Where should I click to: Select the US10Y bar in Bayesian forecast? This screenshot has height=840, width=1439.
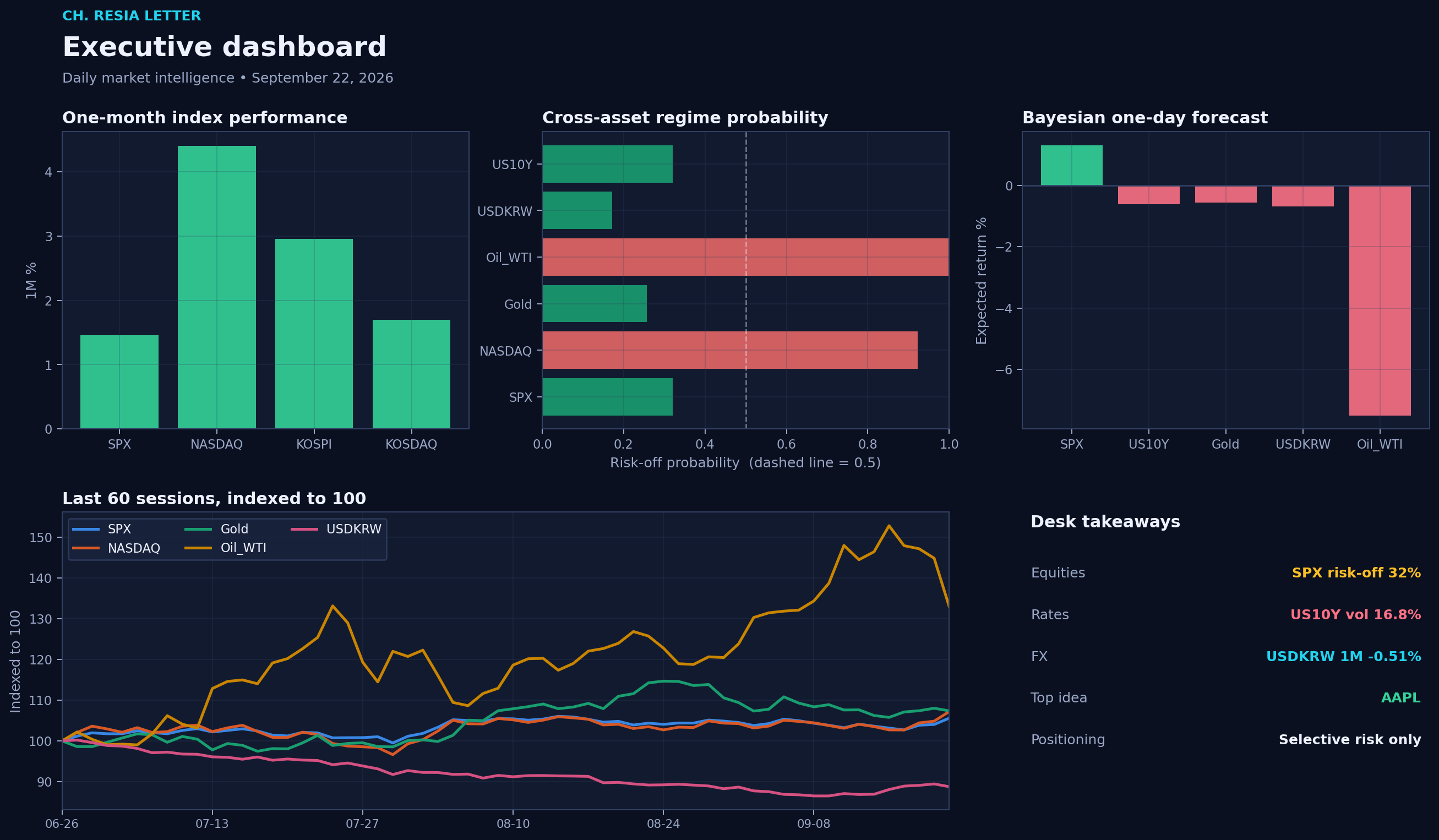(1149, 195)
